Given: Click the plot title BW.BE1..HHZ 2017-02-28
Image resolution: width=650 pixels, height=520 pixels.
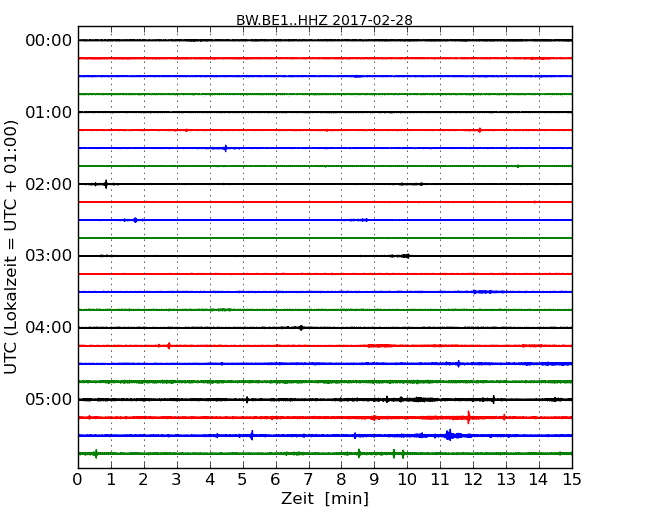Looking at the screenshot, I should [x=324, y=20].
